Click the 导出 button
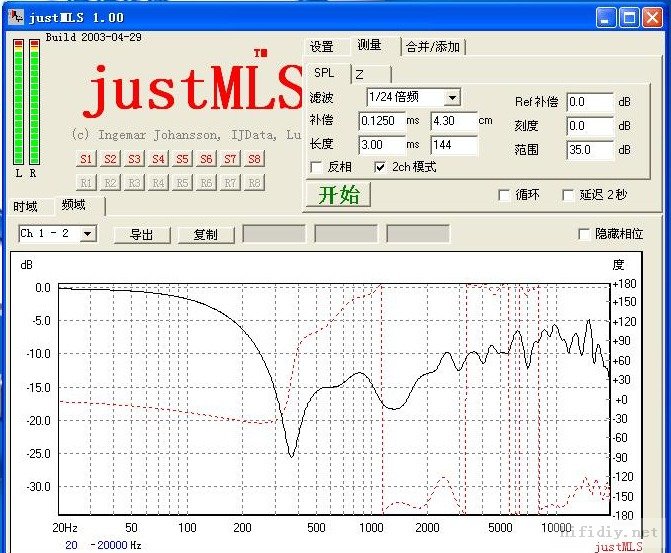Viewport: 671px width, 553px height. point(141,235)
